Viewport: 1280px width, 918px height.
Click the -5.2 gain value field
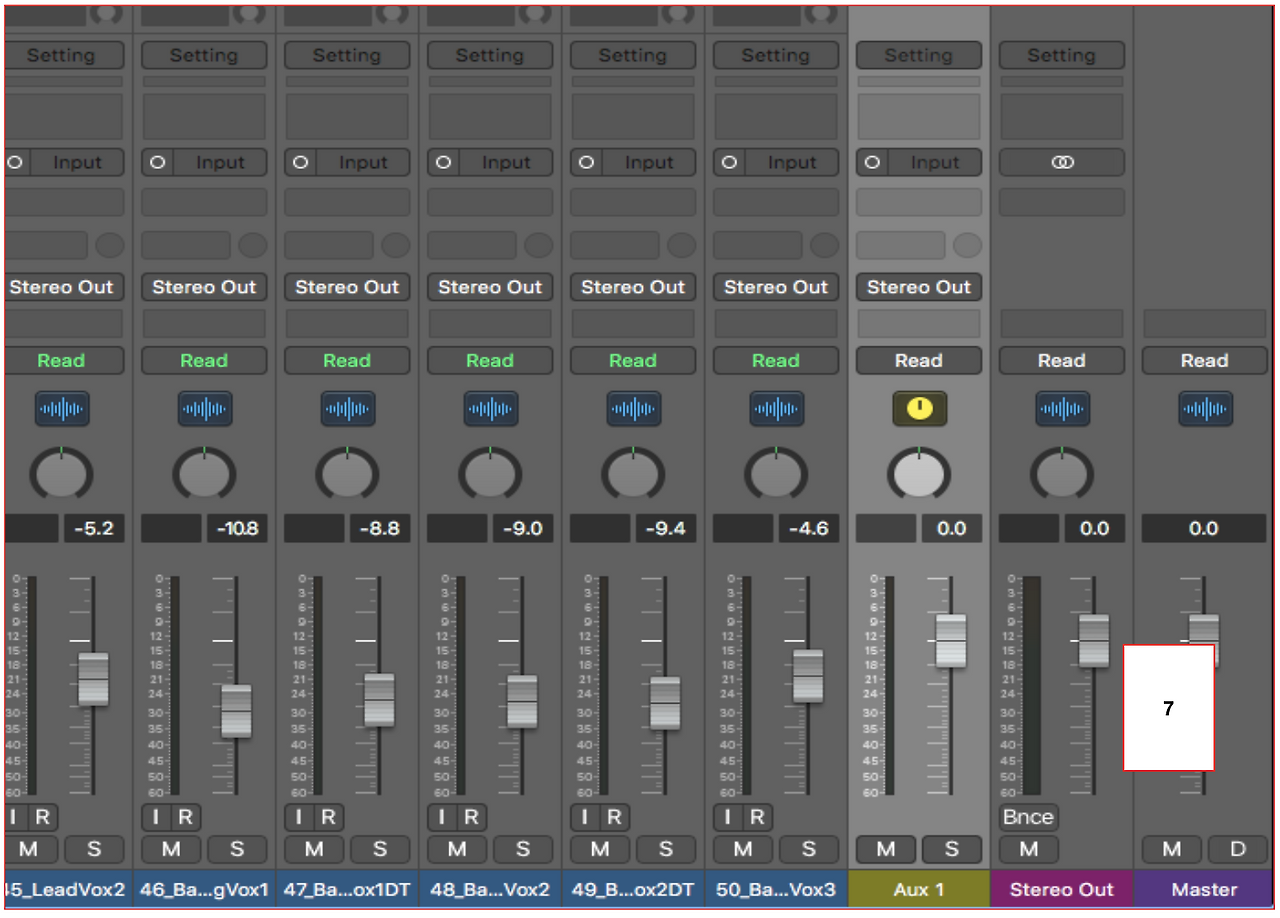tap(96, 528)
